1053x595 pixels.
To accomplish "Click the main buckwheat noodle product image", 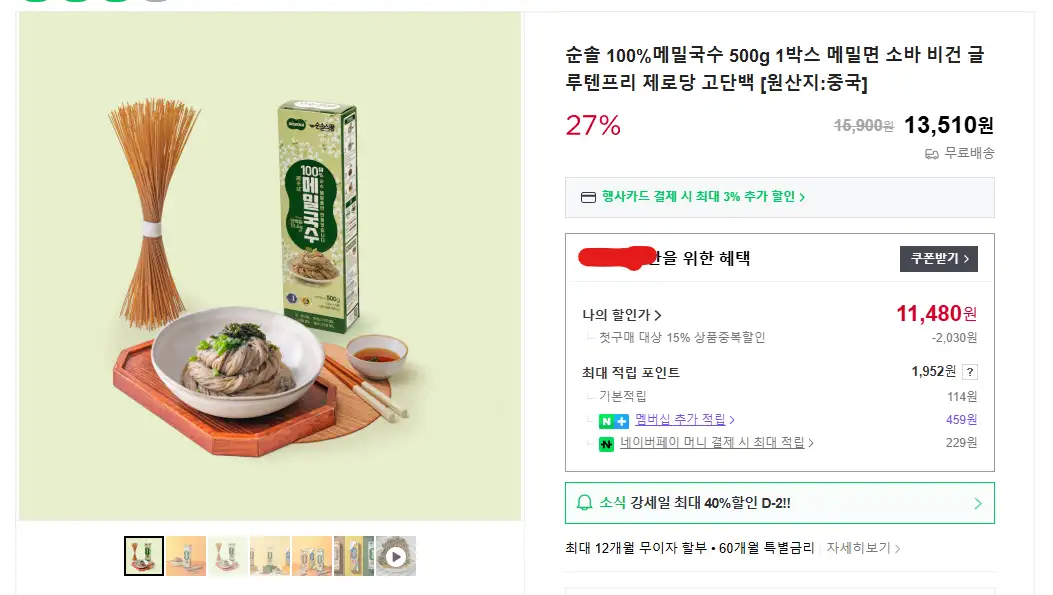I will pos(270,266).
